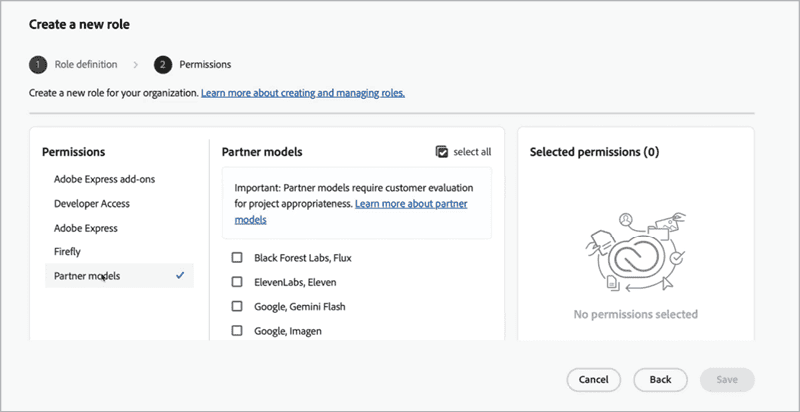Click the checkmark beside Partner models
Viewport: 800px width, 412px height.
[180, 275]
